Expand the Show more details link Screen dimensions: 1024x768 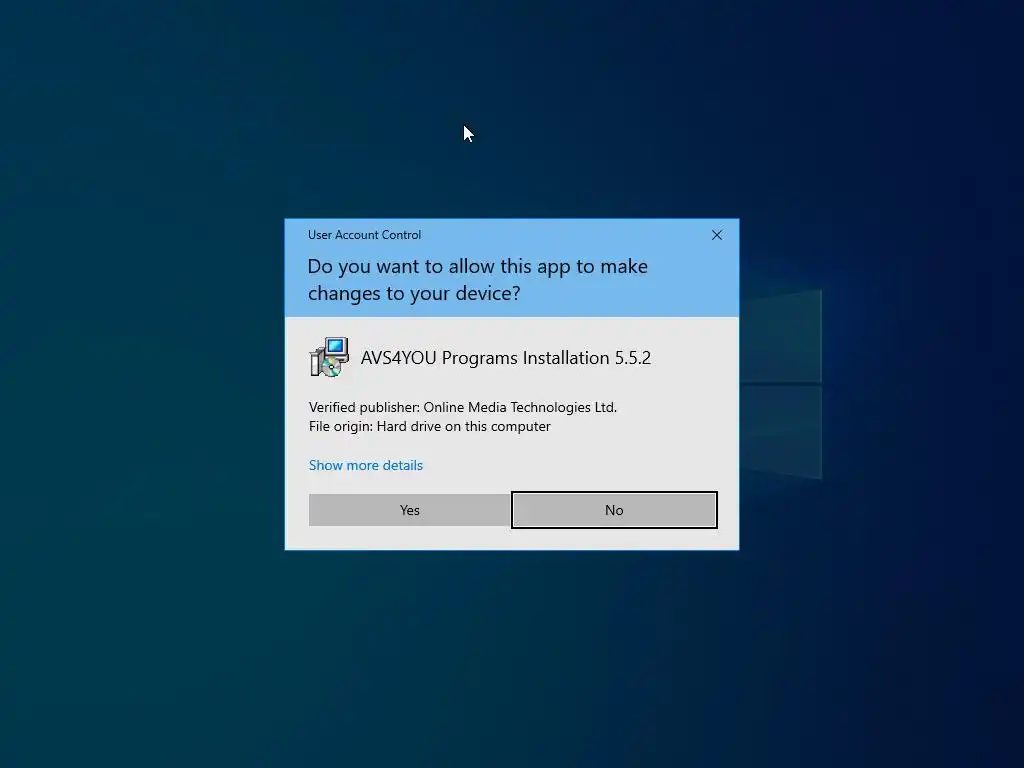(366, 465)
